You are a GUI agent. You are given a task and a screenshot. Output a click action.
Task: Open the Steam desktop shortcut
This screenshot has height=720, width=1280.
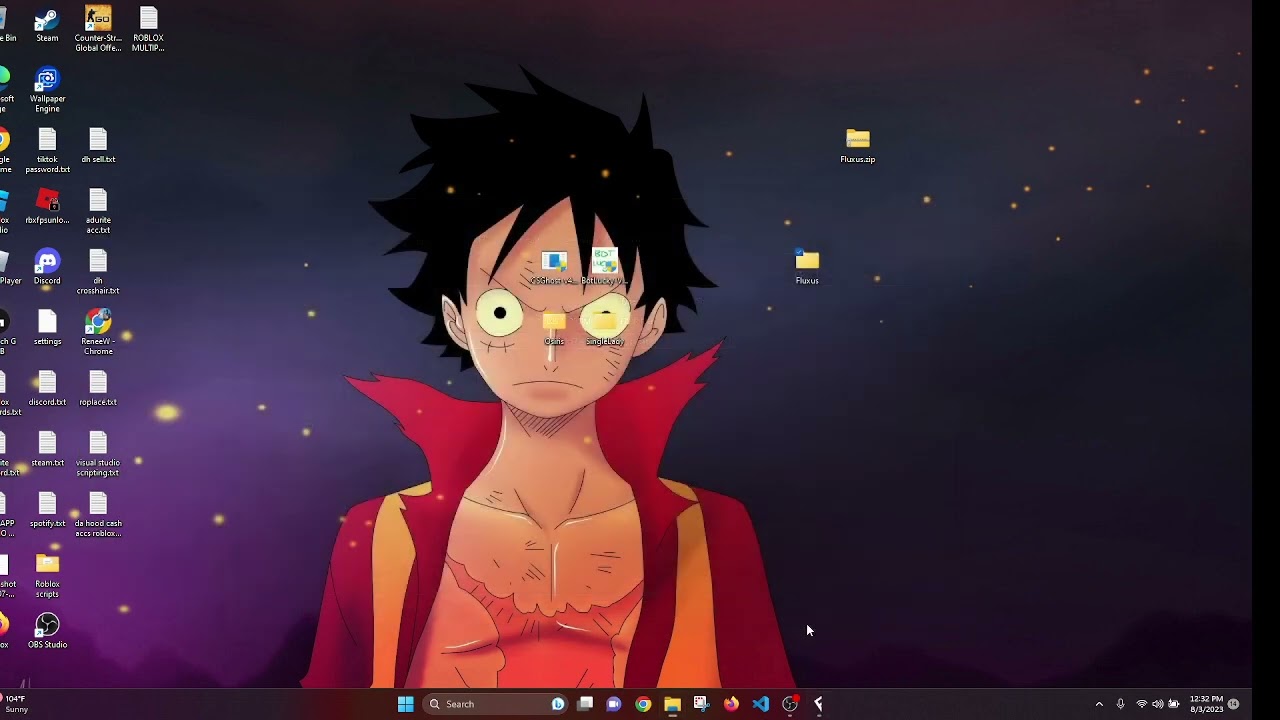[47, 26]
